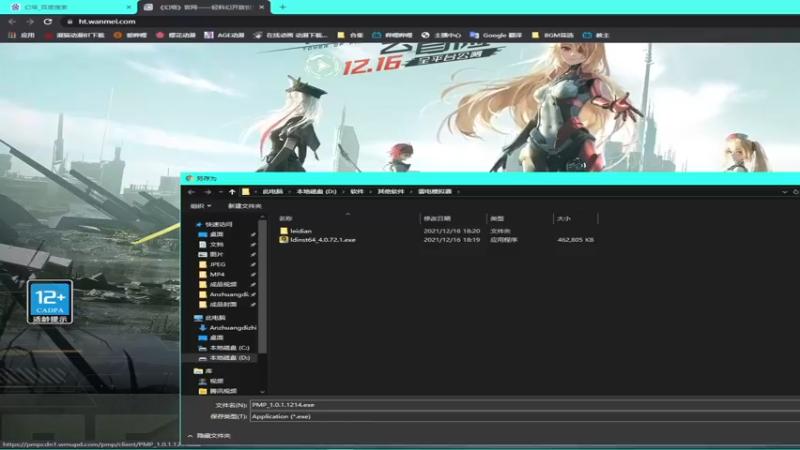The width and height of the screenshot is (800, 450).
Task: Click 新建文件夹 new folder button
Action: point(244,206)
